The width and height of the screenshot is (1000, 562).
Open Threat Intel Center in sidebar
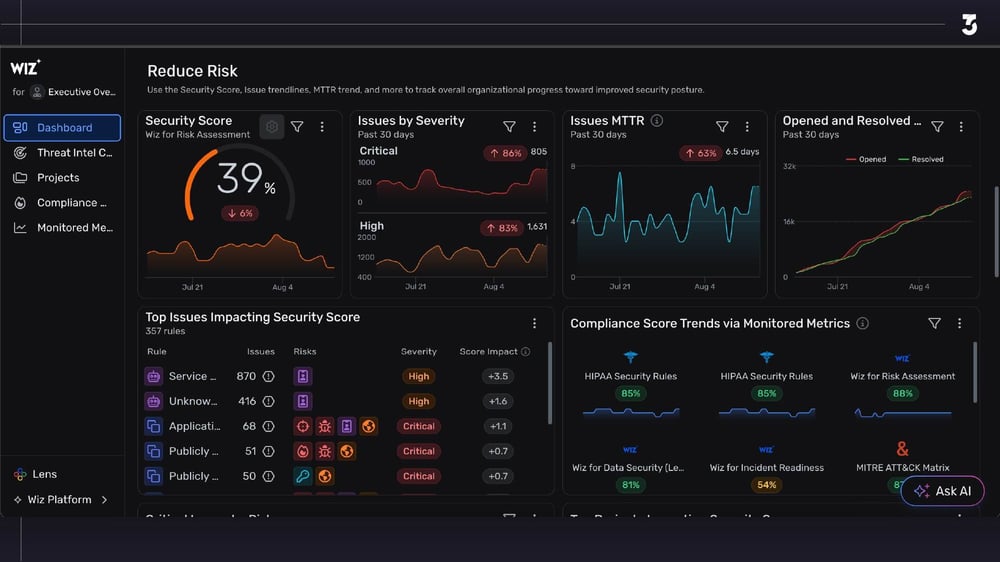pyautogui.click(x=62, y=152)
